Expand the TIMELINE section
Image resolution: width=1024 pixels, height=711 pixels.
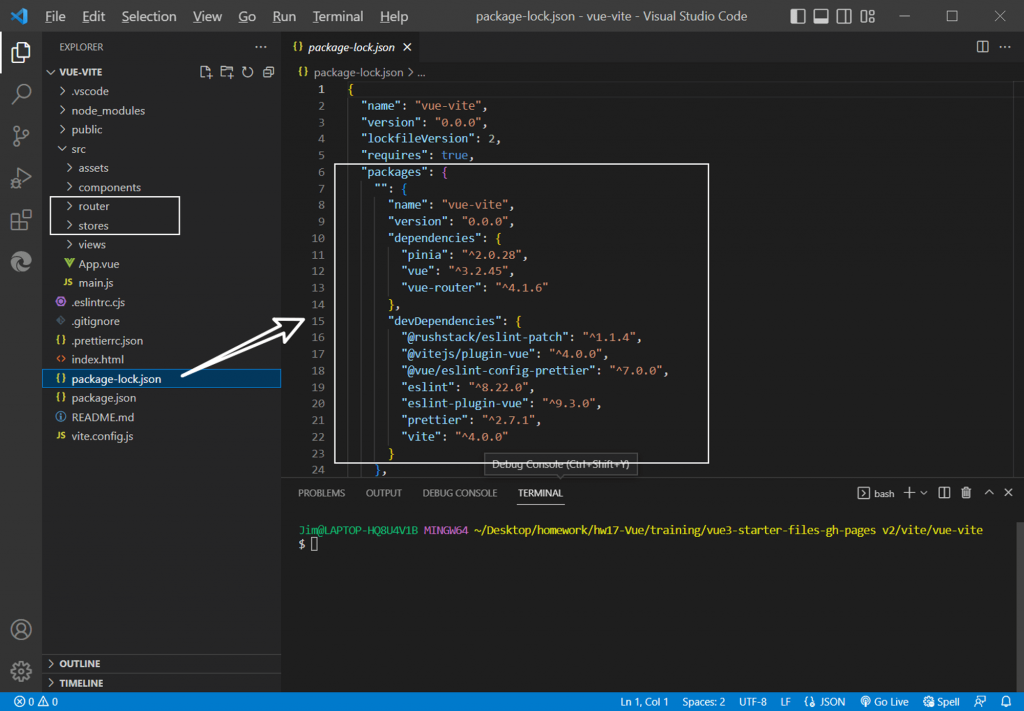pos(161,683)
